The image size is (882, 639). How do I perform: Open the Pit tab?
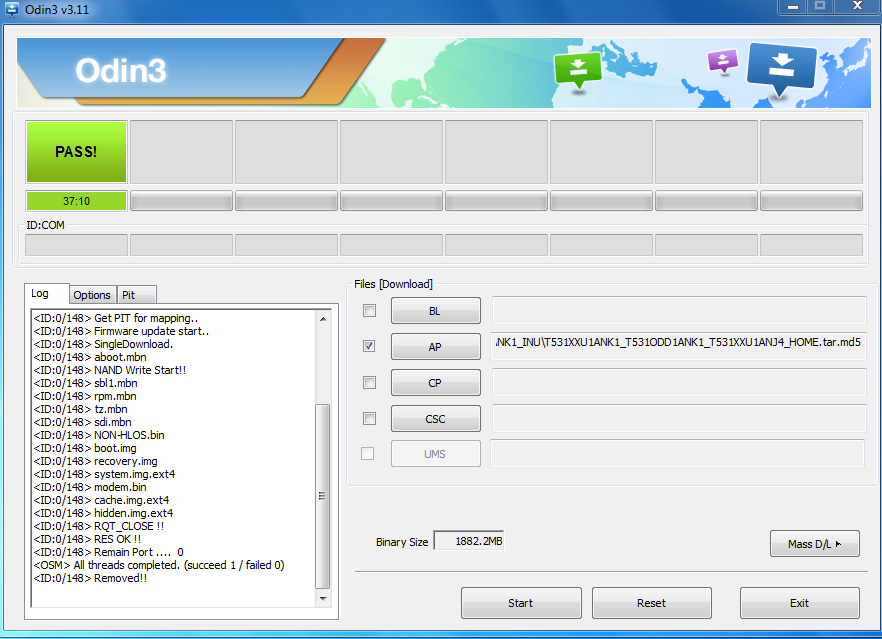(x=136, y=295)
